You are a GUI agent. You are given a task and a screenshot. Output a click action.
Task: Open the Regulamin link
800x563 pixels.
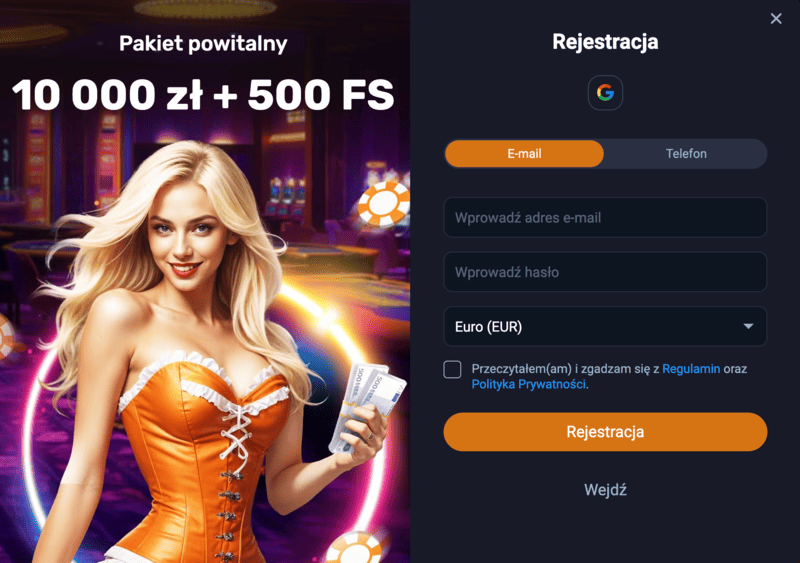point(691,369)
